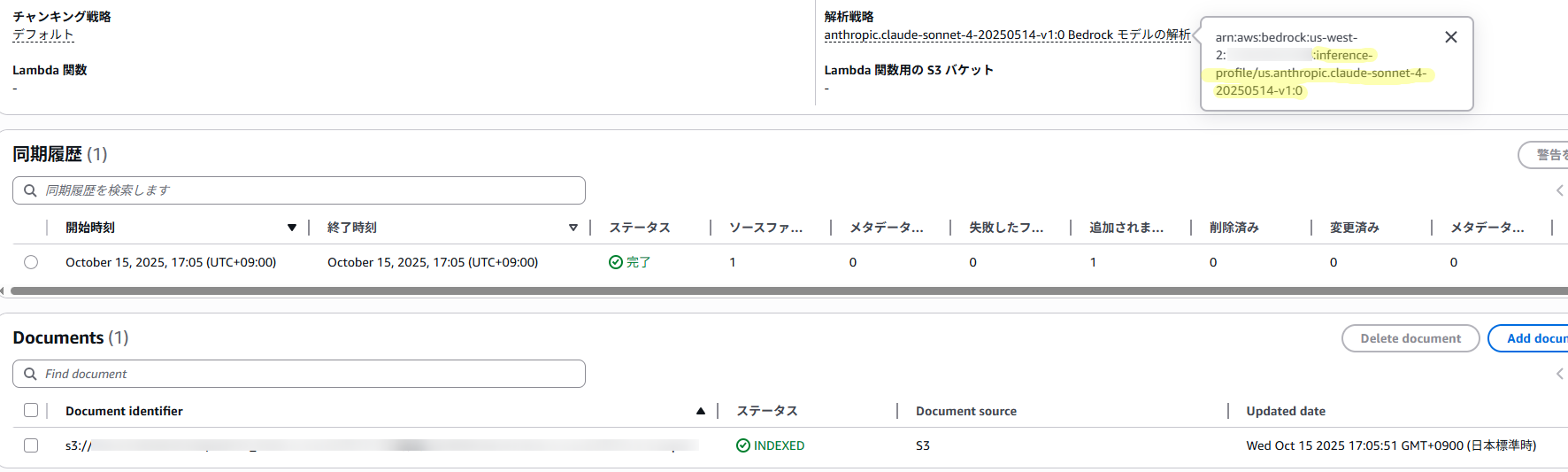The image size is (1568, 472).
Task: Click the 失敗したフ... column header
Action: (1006, 228)
